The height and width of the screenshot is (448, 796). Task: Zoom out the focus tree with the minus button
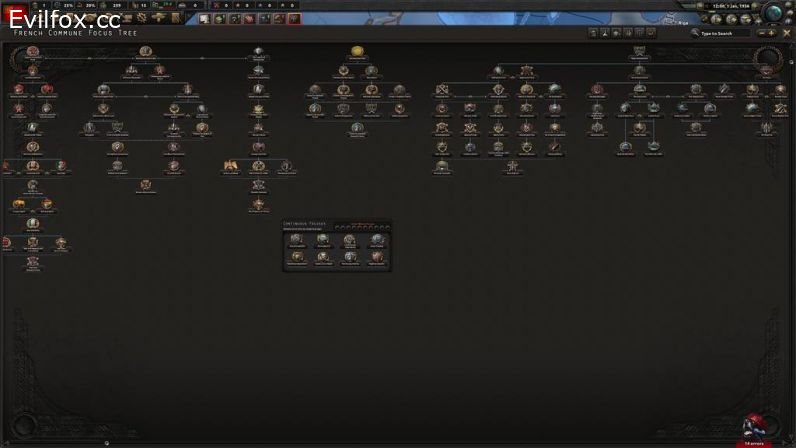pos(762,33)
